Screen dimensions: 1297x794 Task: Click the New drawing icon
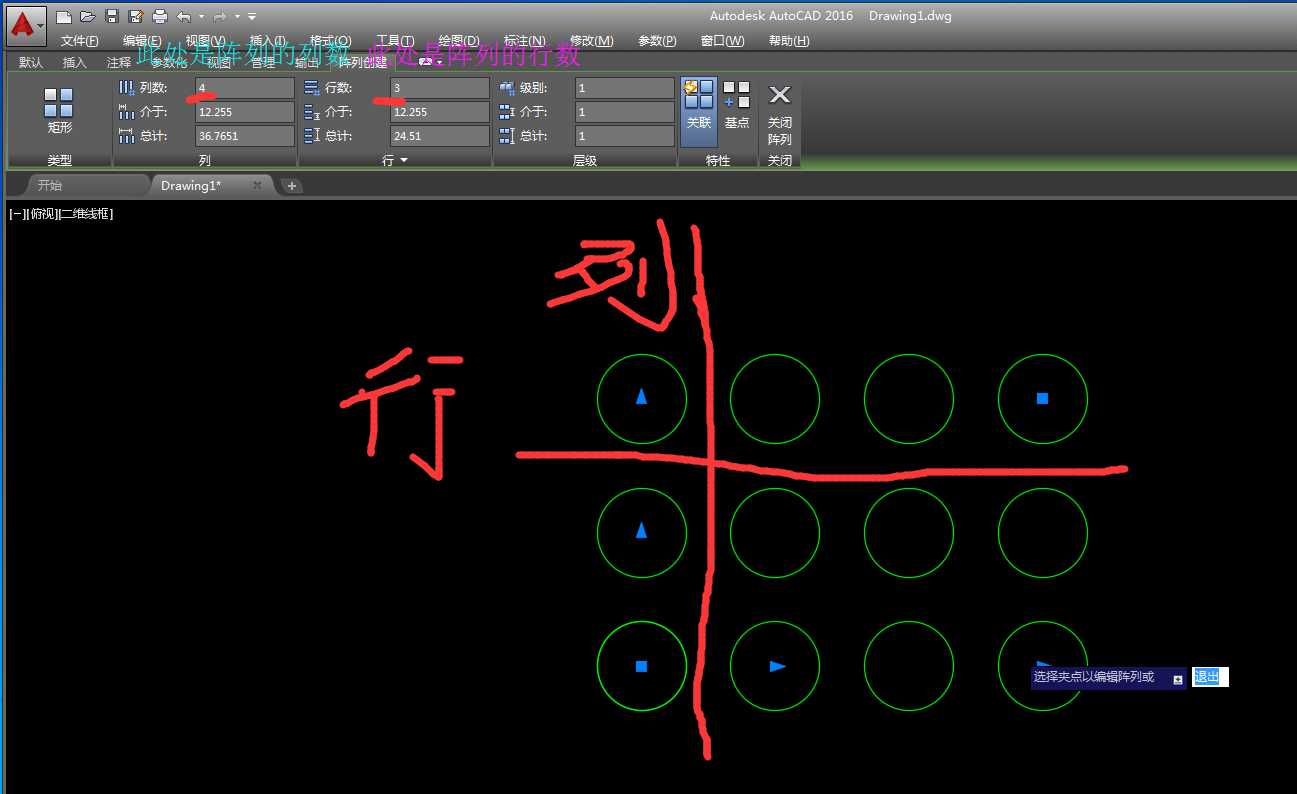coord(64,16)
